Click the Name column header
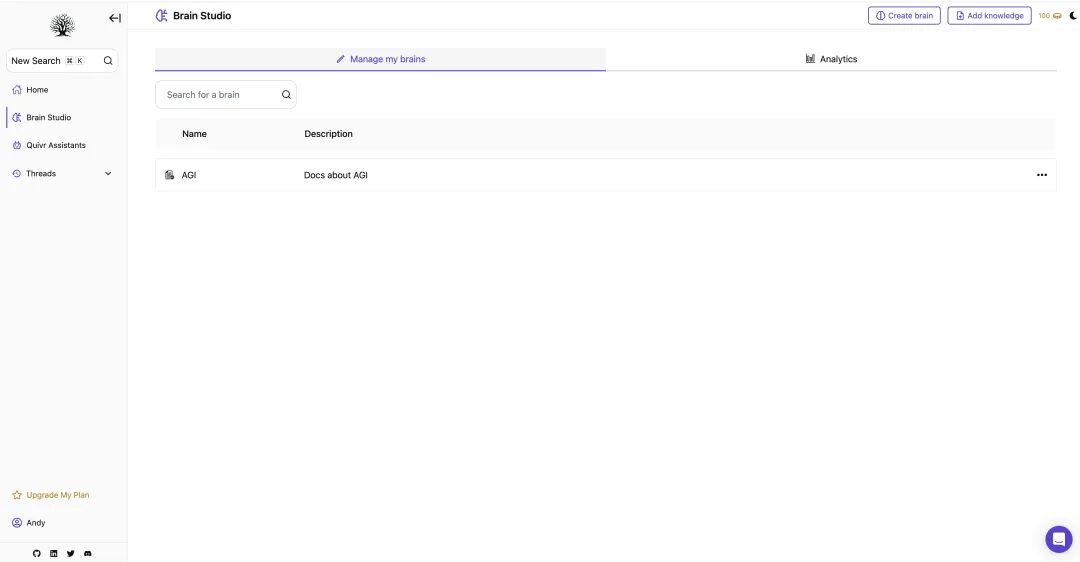Viewport: 1080px width, 562px height. tap(194, 134)
